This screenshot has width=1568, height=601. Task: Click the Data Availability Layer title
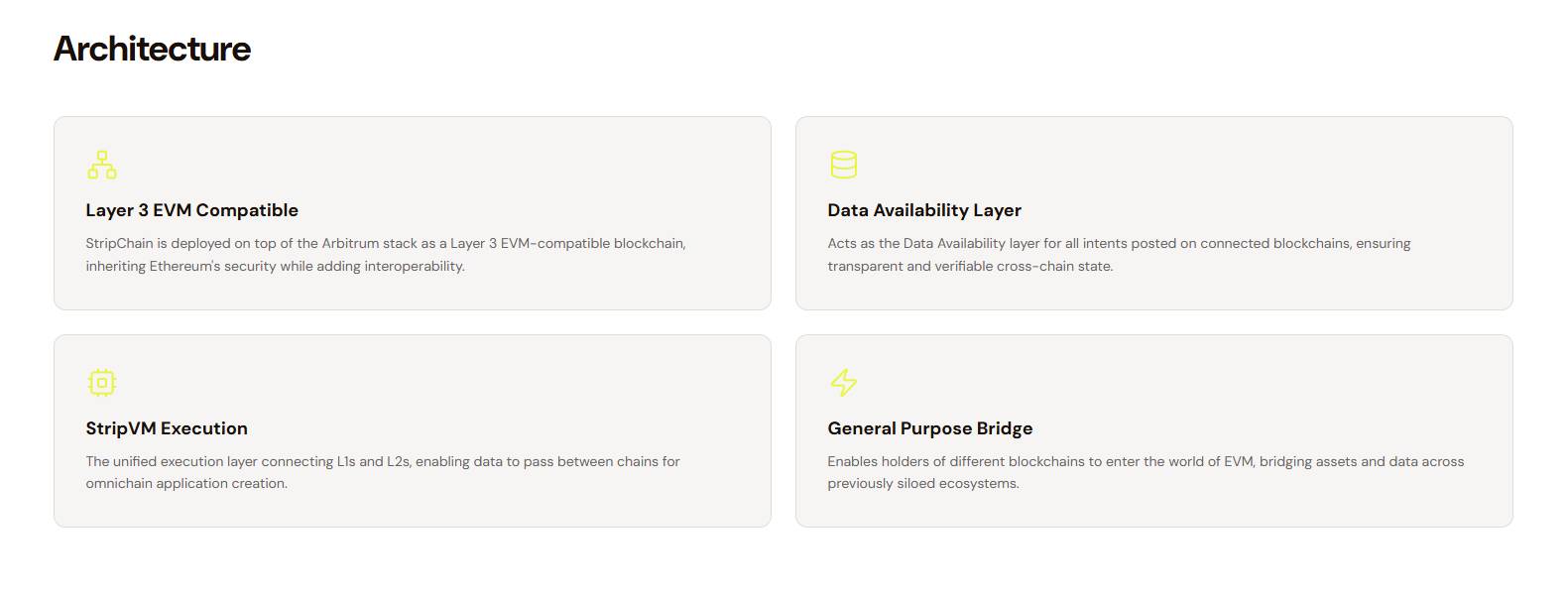924,210
